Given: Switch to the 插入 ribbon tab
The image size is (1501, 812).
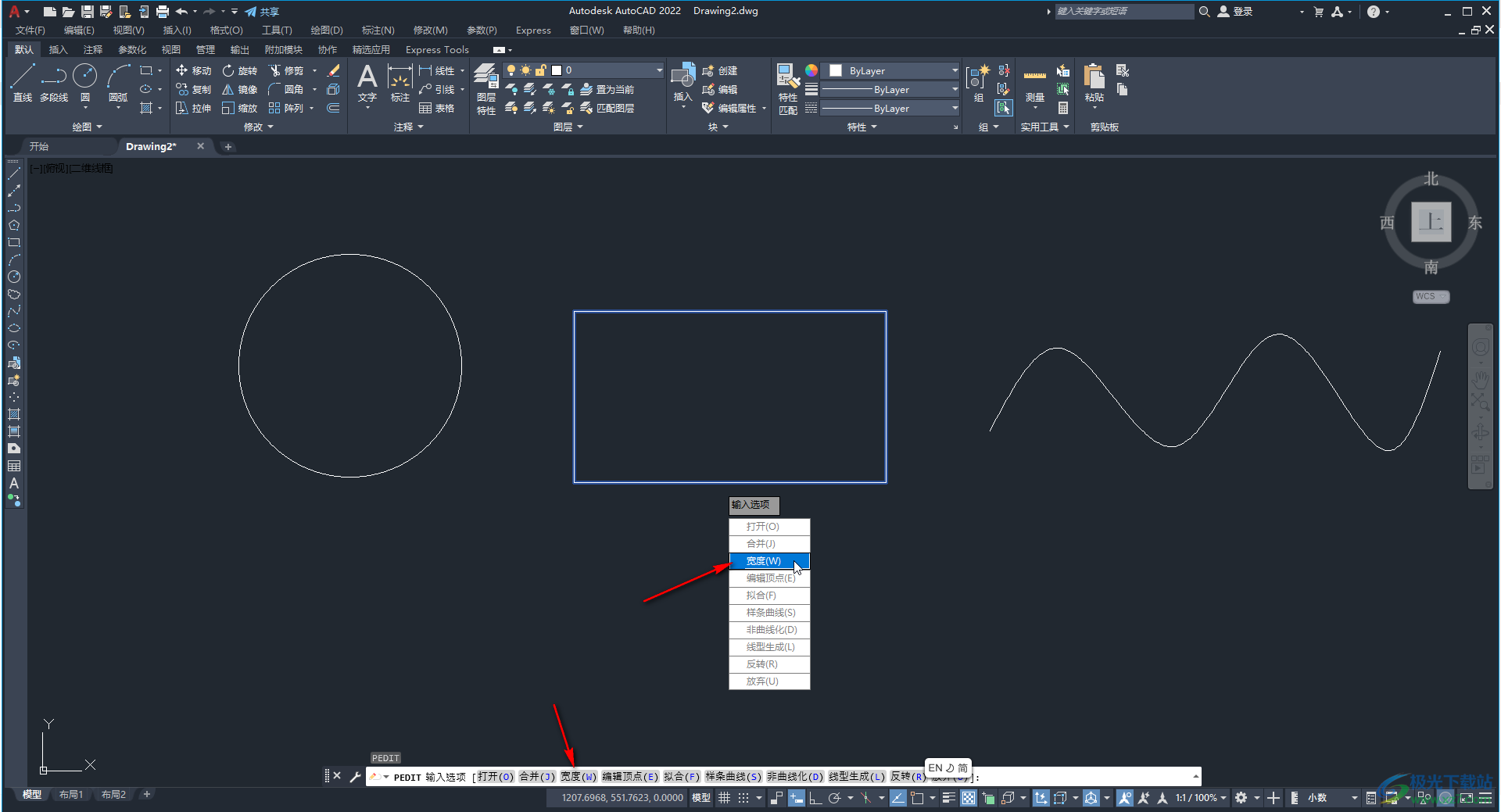Looking at the screenshot, I should (58, 49).
